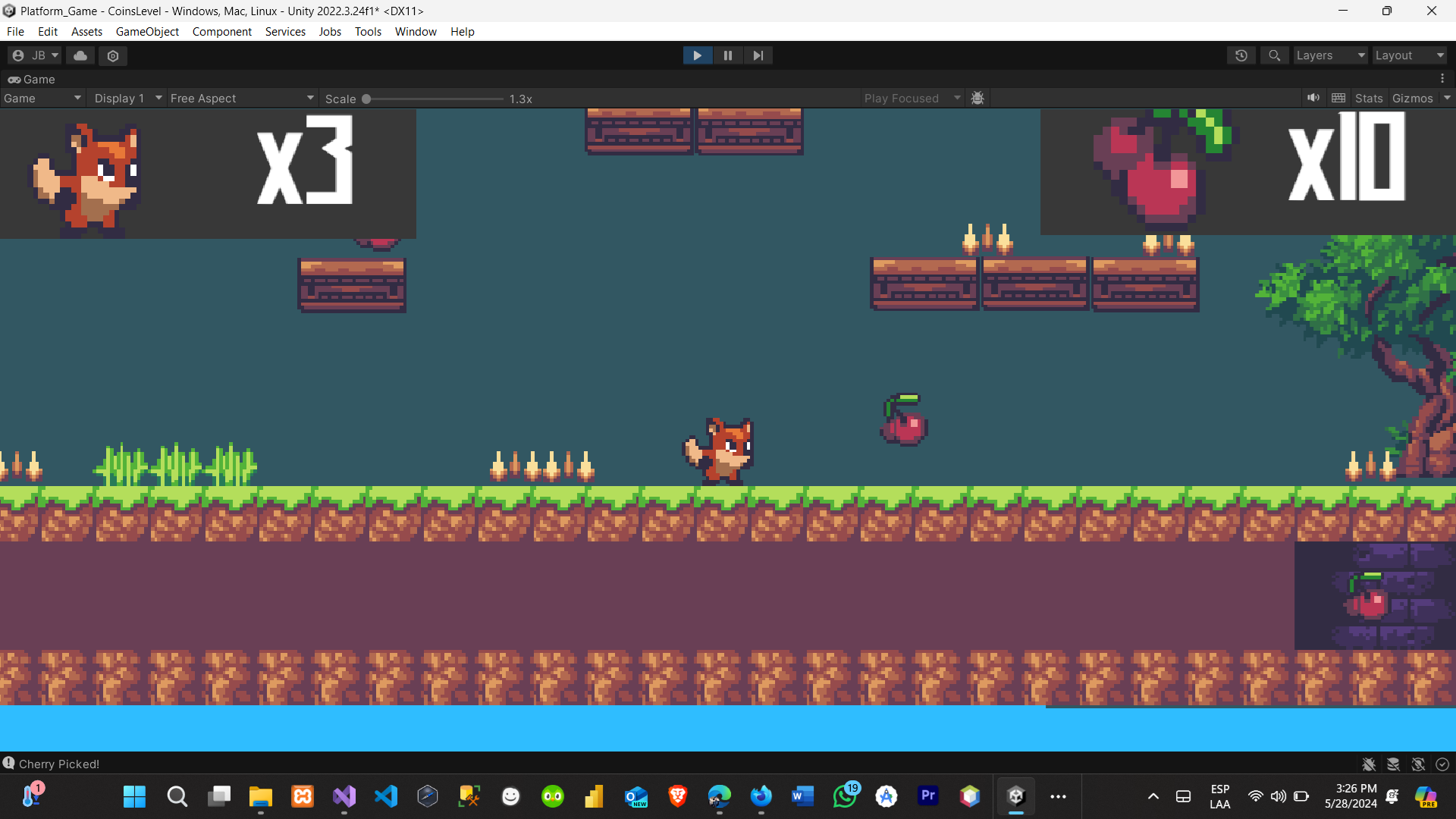The height and width of the screenshot is (819, 1456).
Task: Open File Explorer from taskbar
Action: coord(261,796)
